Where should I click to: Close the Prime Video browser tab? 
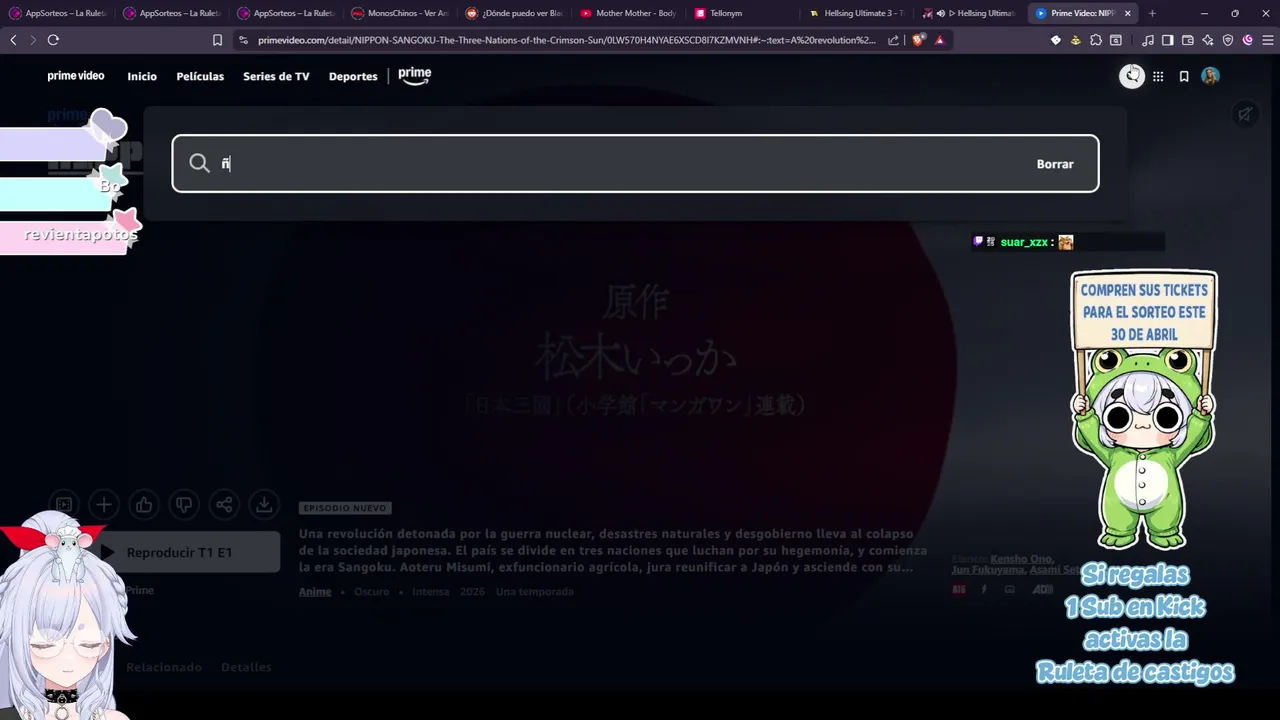(1128, 13)
